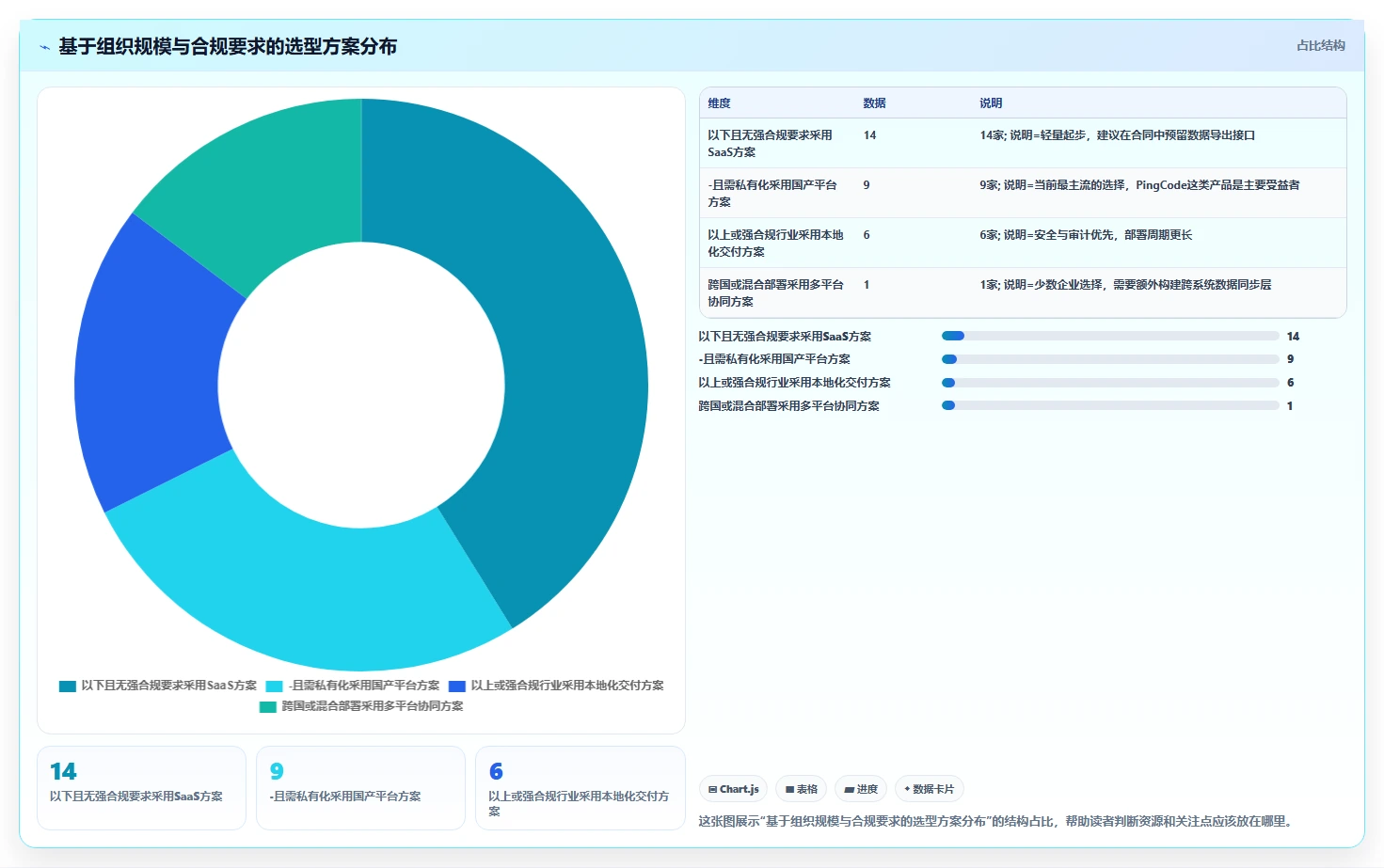The height and width of the screenshot is (868, 1384).
Task: Click the 数据 column header
Action: click(x=874, y=103)
